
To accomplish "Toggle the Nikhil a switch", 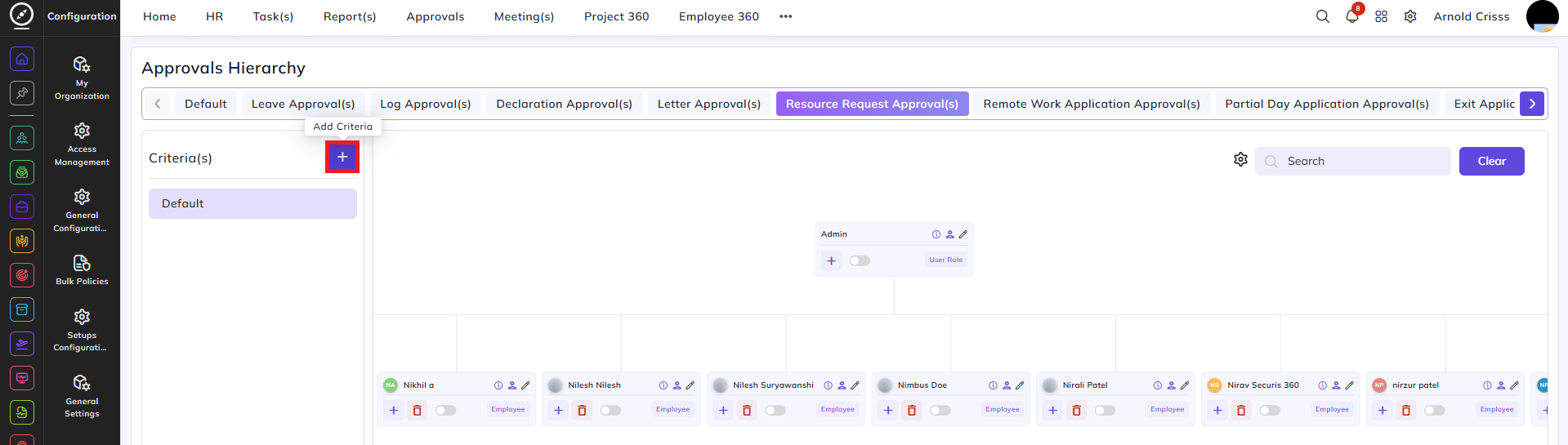I will point(445,410).
